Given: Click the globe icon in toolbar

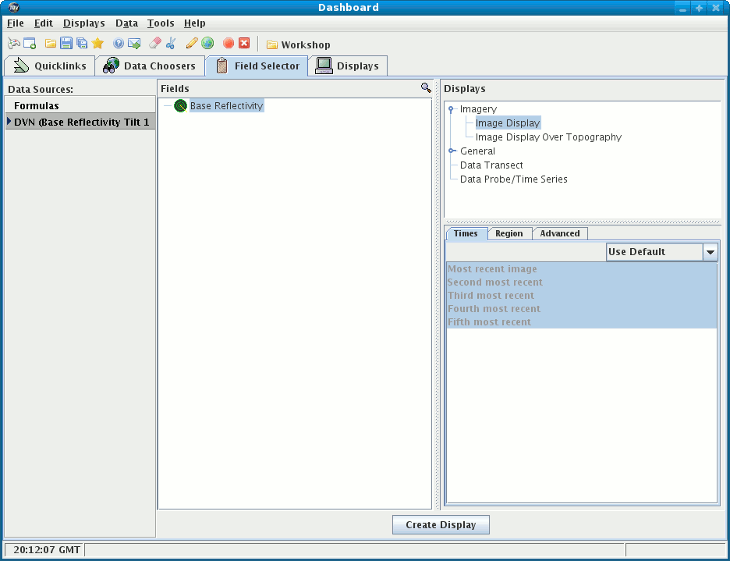Looking at the screenshot, I should pyautogui.click(x=207, y=44).
